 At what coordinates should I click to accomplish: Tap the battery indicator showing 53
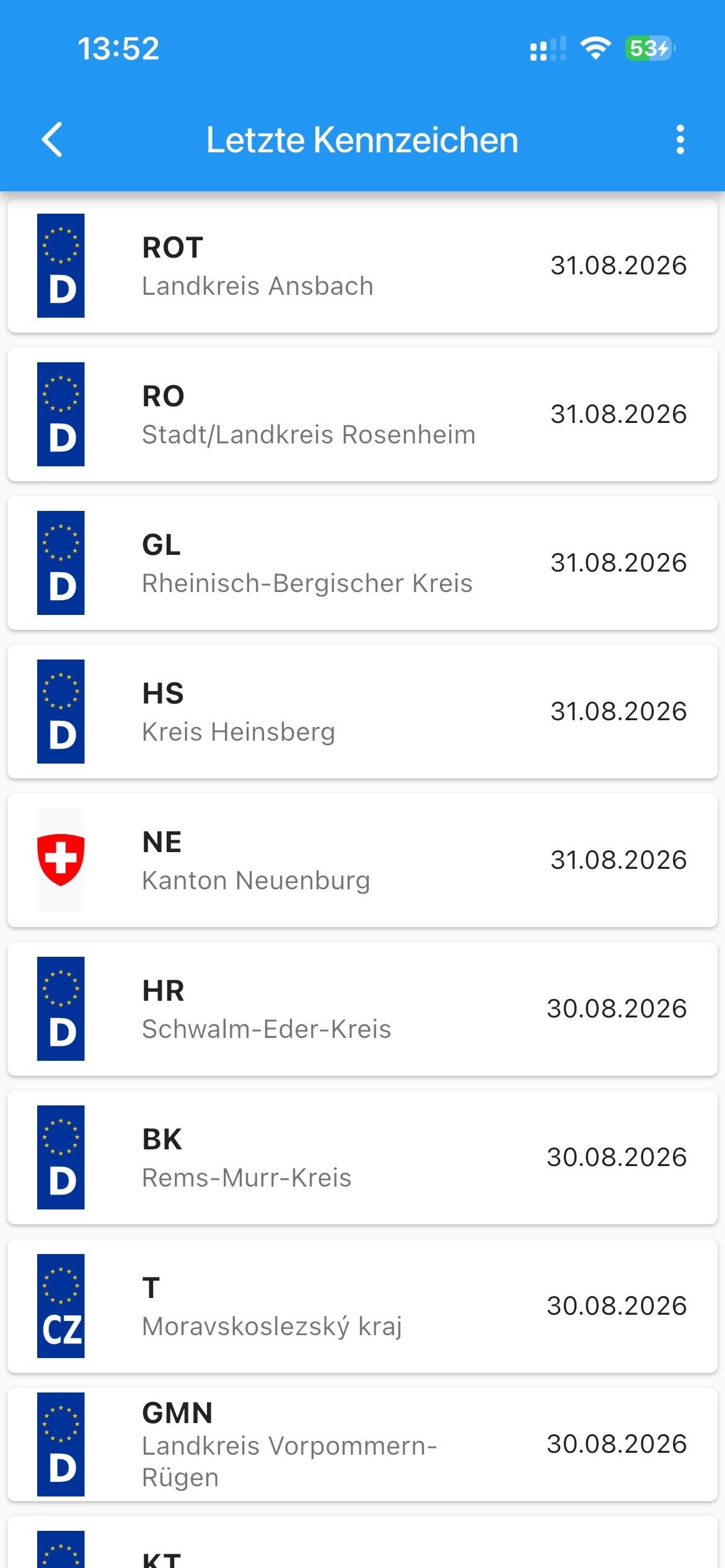pyautogui.click(x=650, y=48)
